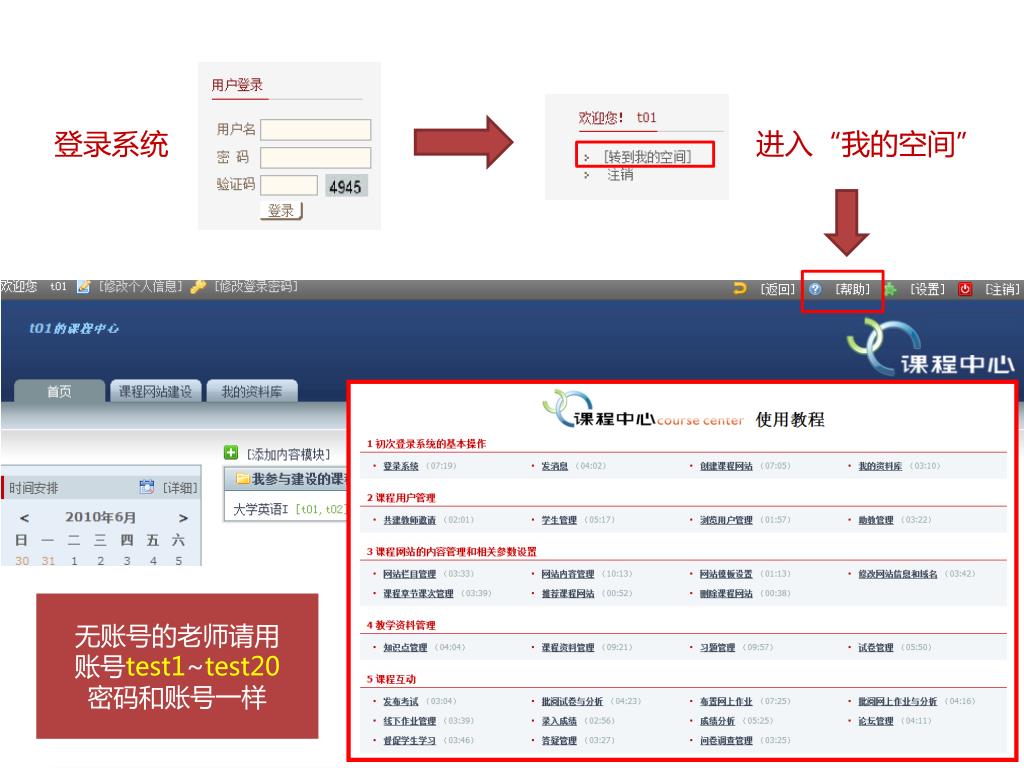Open the 网站模板设置 tutorial link

pos(726,574)
